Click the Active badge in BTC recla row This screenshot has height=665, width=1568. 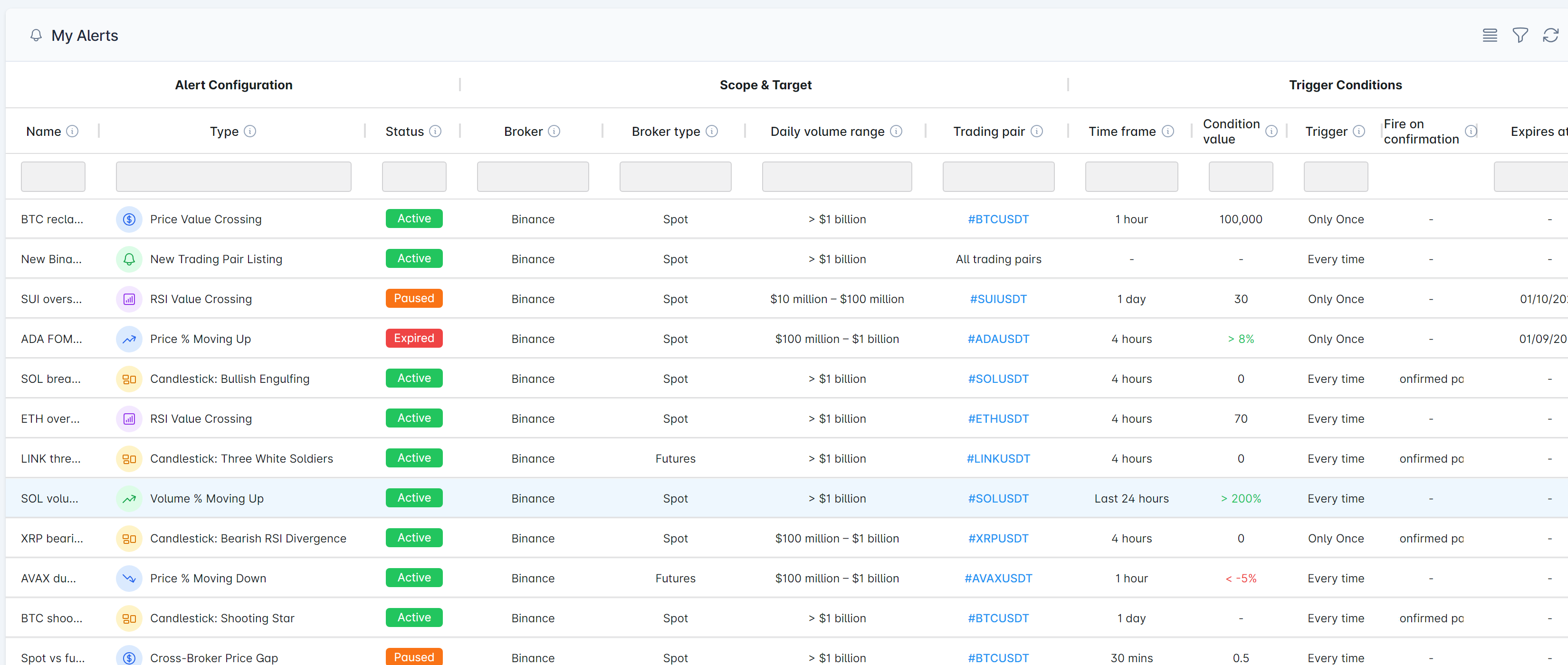[414, 218]
